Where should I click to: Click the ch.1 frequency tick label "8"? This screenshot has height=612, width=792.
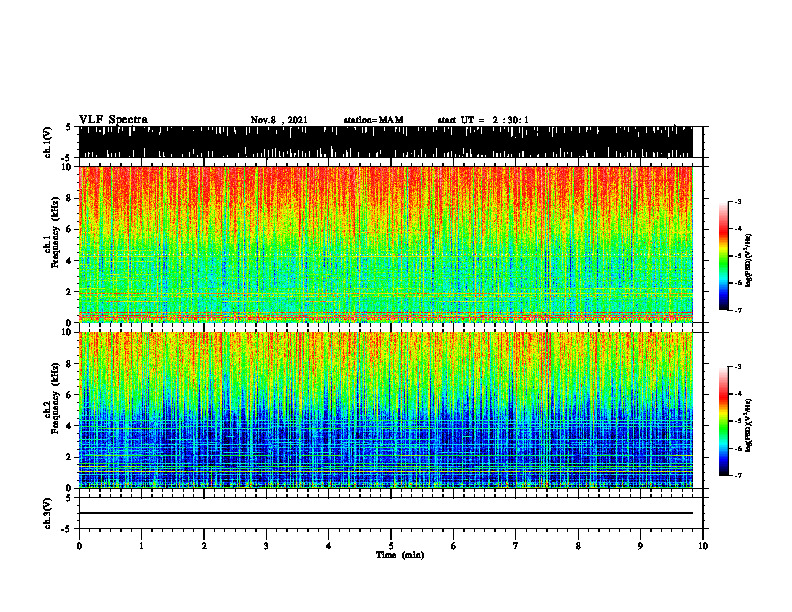(x=70, y=198)
